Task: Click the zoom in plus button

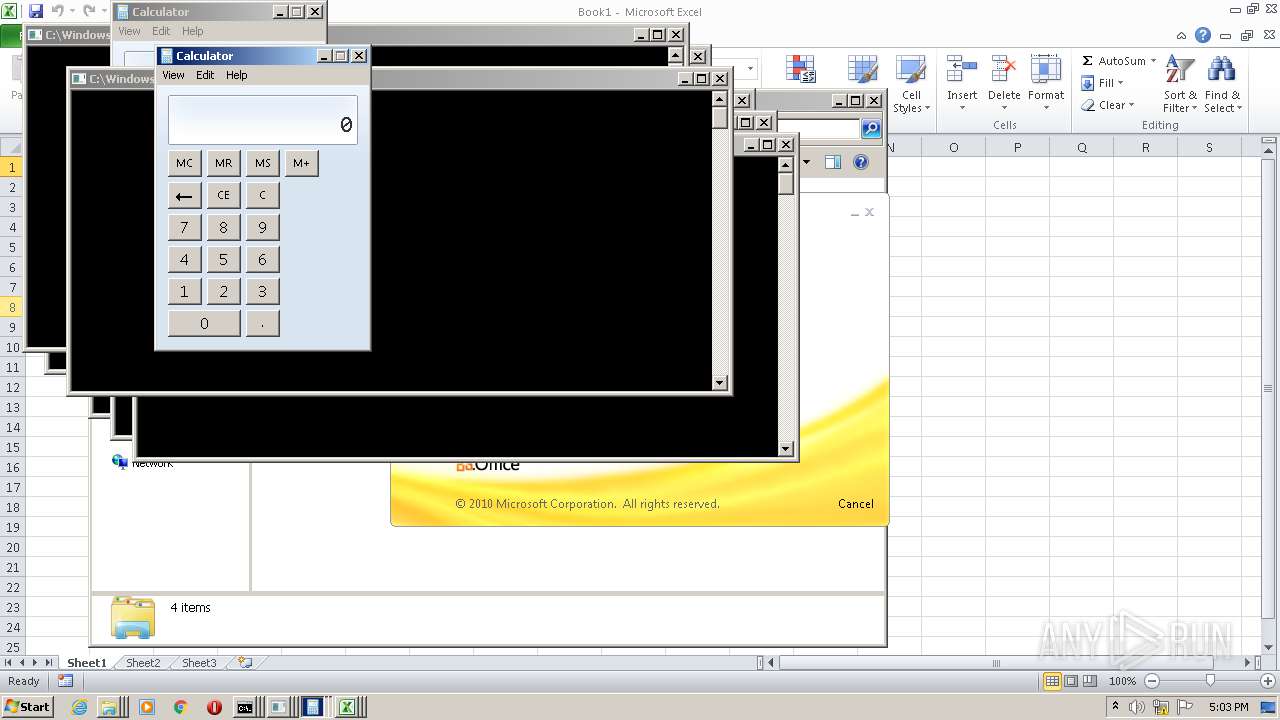Action: click(1268, 681)
